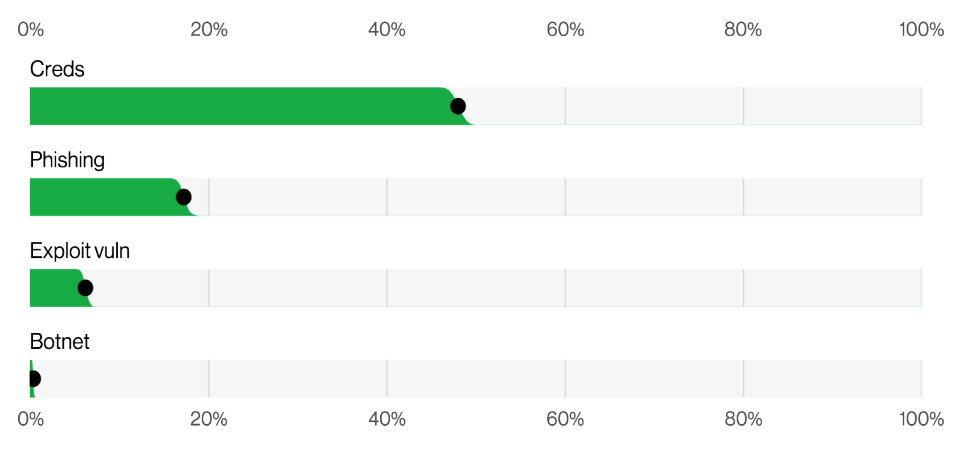Click the black dot on Botnet bar
The height and width of the screenshot is (454, 962).
tap(34, 379)
